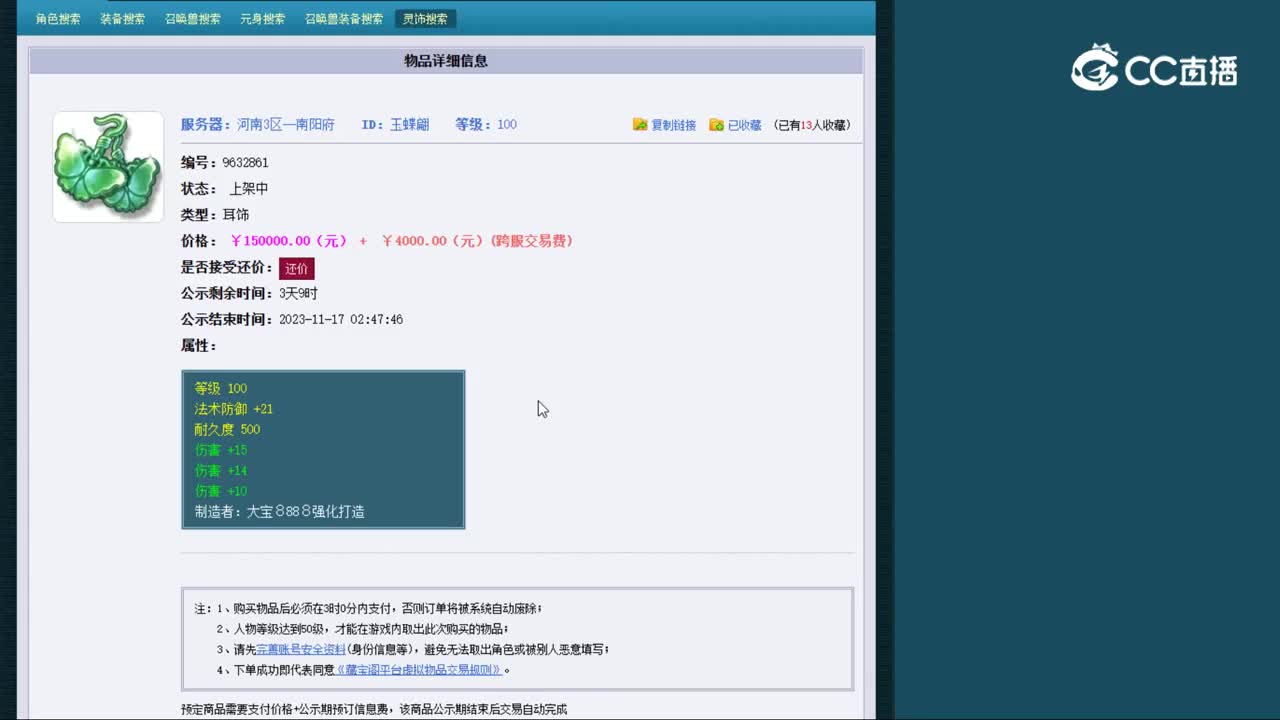Click inside the item attributes panel
Screen dimensions: 1280x720
coord(322,448)
